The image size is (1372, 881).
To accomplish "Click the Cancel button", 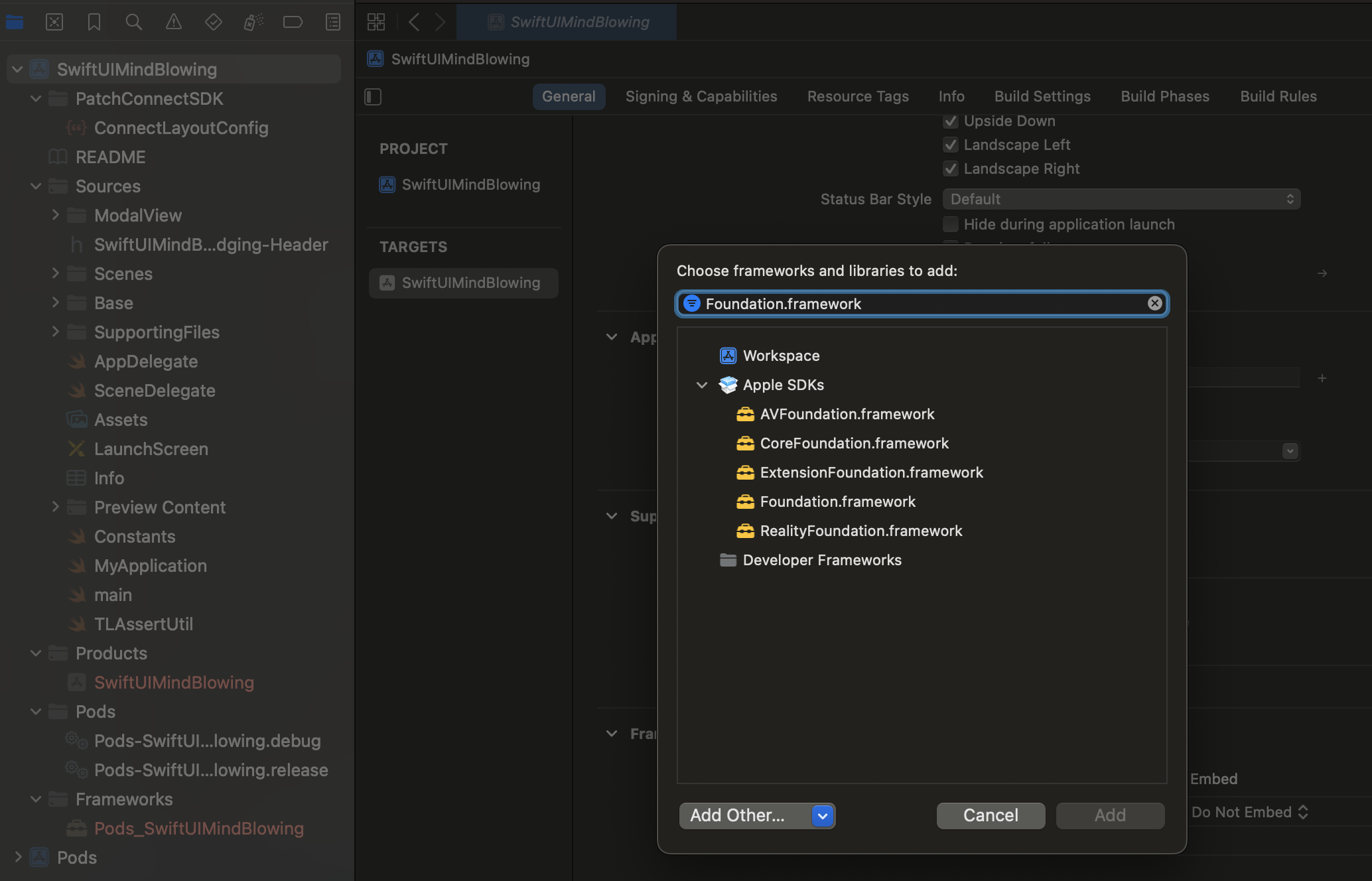I will coord(991,815).
